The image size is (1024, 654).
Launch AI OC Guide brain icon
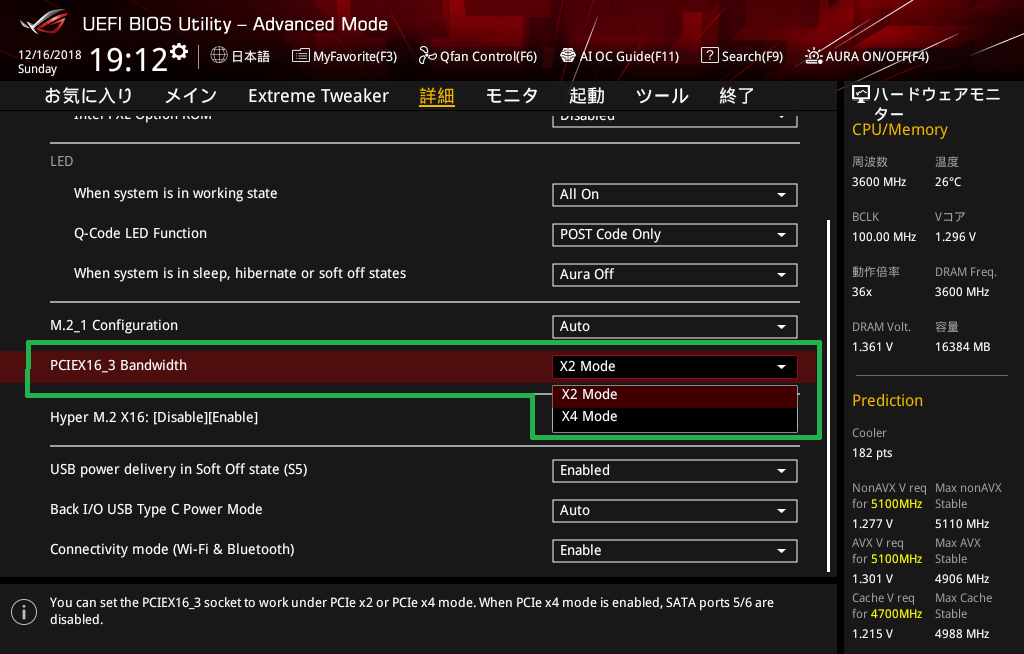(x=568, y=56)
